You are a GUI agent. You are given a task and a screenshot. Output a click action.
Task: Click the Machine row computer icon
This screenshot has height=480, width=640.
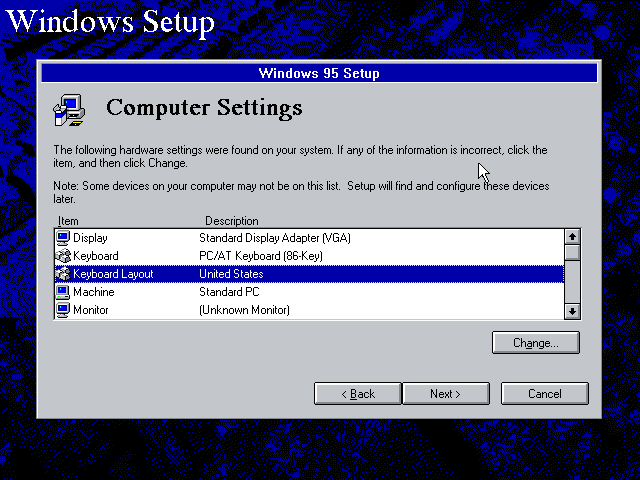pos(63,292)
